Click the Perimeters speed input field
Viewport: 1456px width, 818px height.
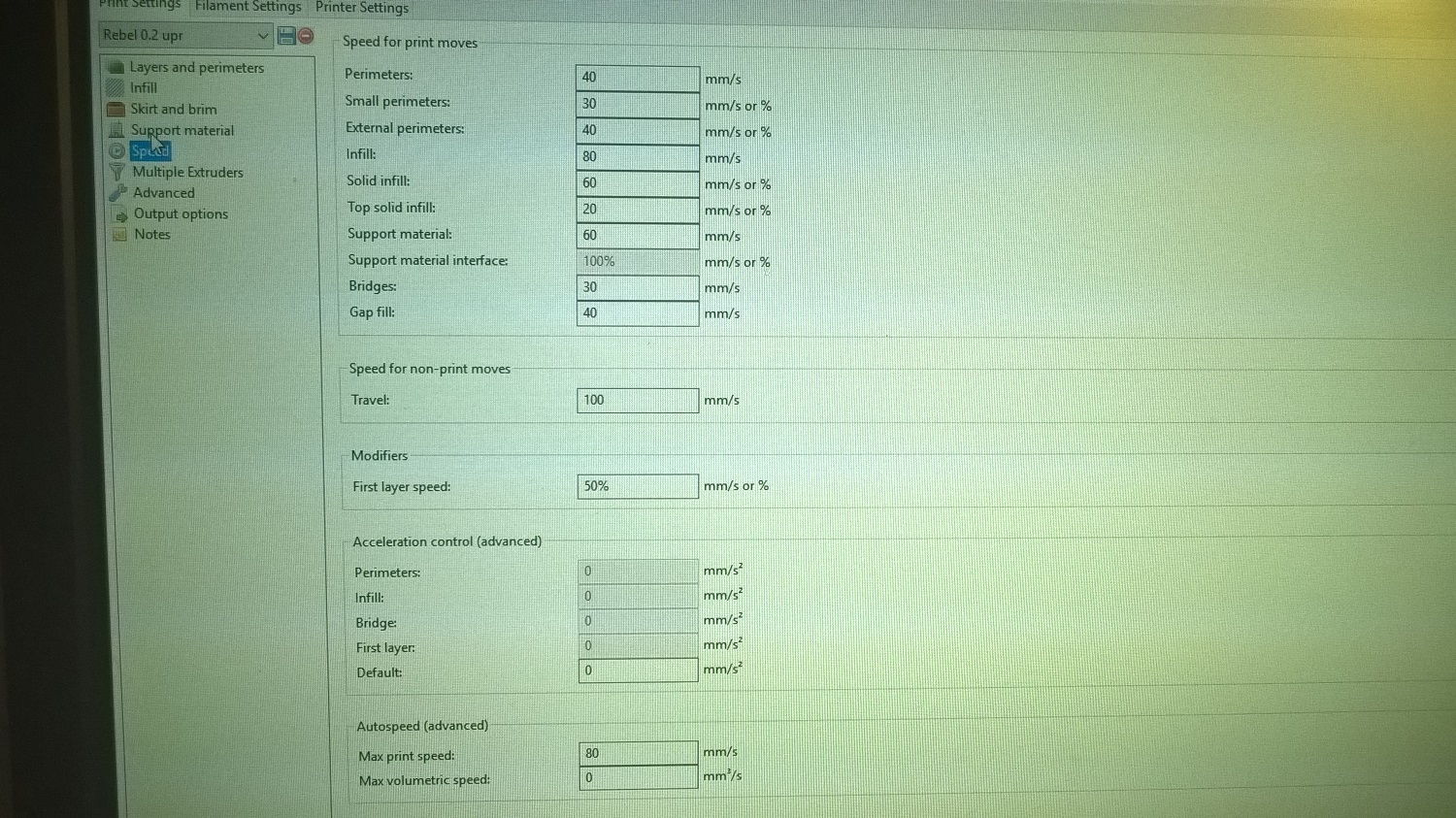[637, 78]
